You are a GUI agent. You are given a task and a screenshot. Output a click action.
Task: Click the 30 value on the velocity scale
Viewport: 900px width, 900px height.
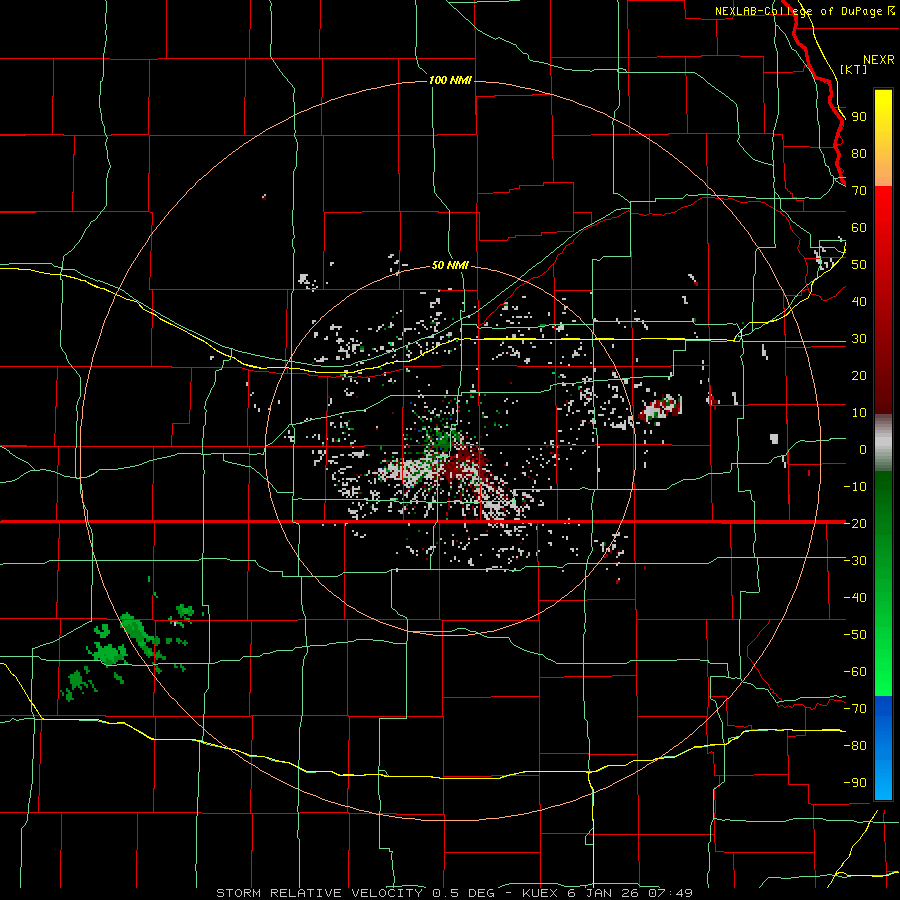coord(859,339)
